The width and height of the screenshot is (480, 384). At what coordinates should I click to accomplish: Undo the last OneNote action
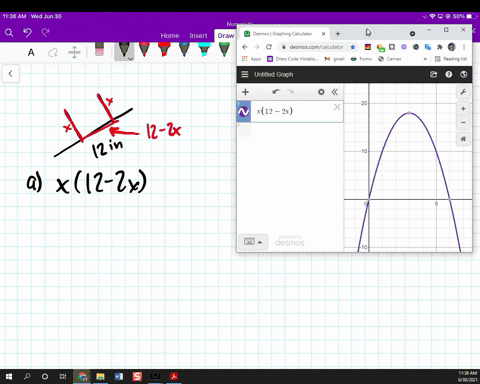pos(27,32)
